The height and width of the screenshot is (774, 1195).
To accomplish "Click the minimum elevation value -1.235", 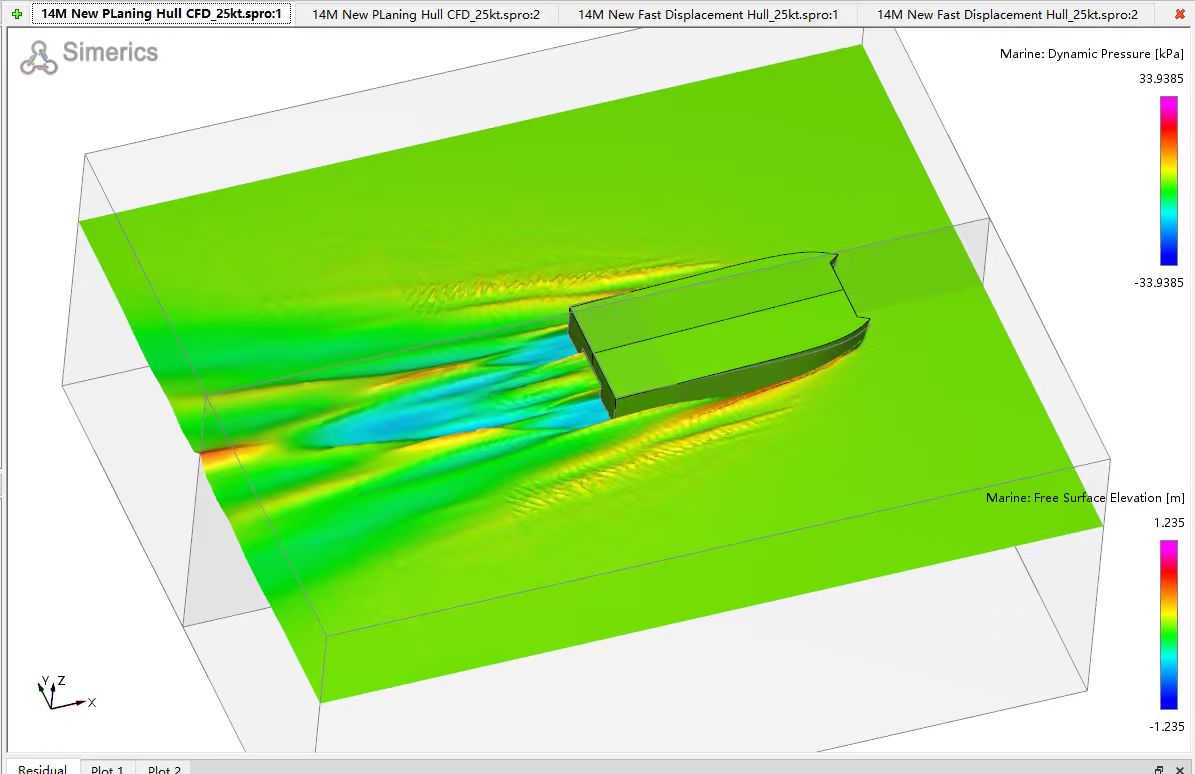I will click(x=1166, y=727).
